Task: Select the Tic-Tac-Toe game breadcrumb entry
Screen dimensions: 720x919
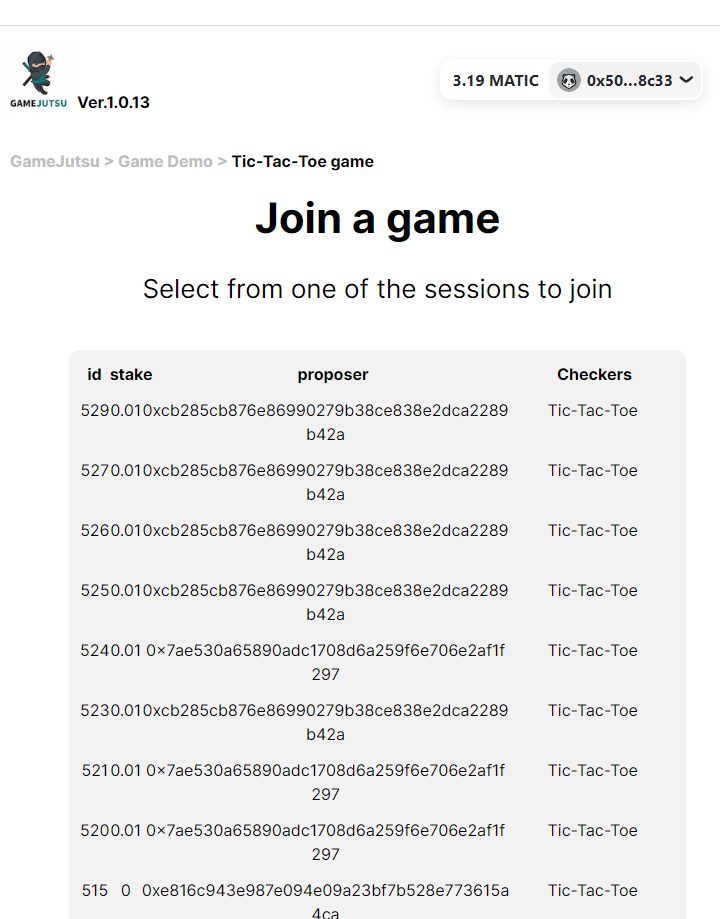Action: pos(302,161)
